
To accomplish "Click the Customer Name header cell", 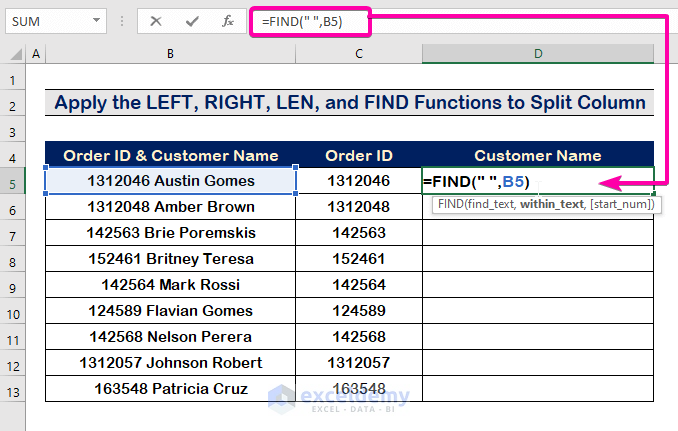I will tap(537, 155).
